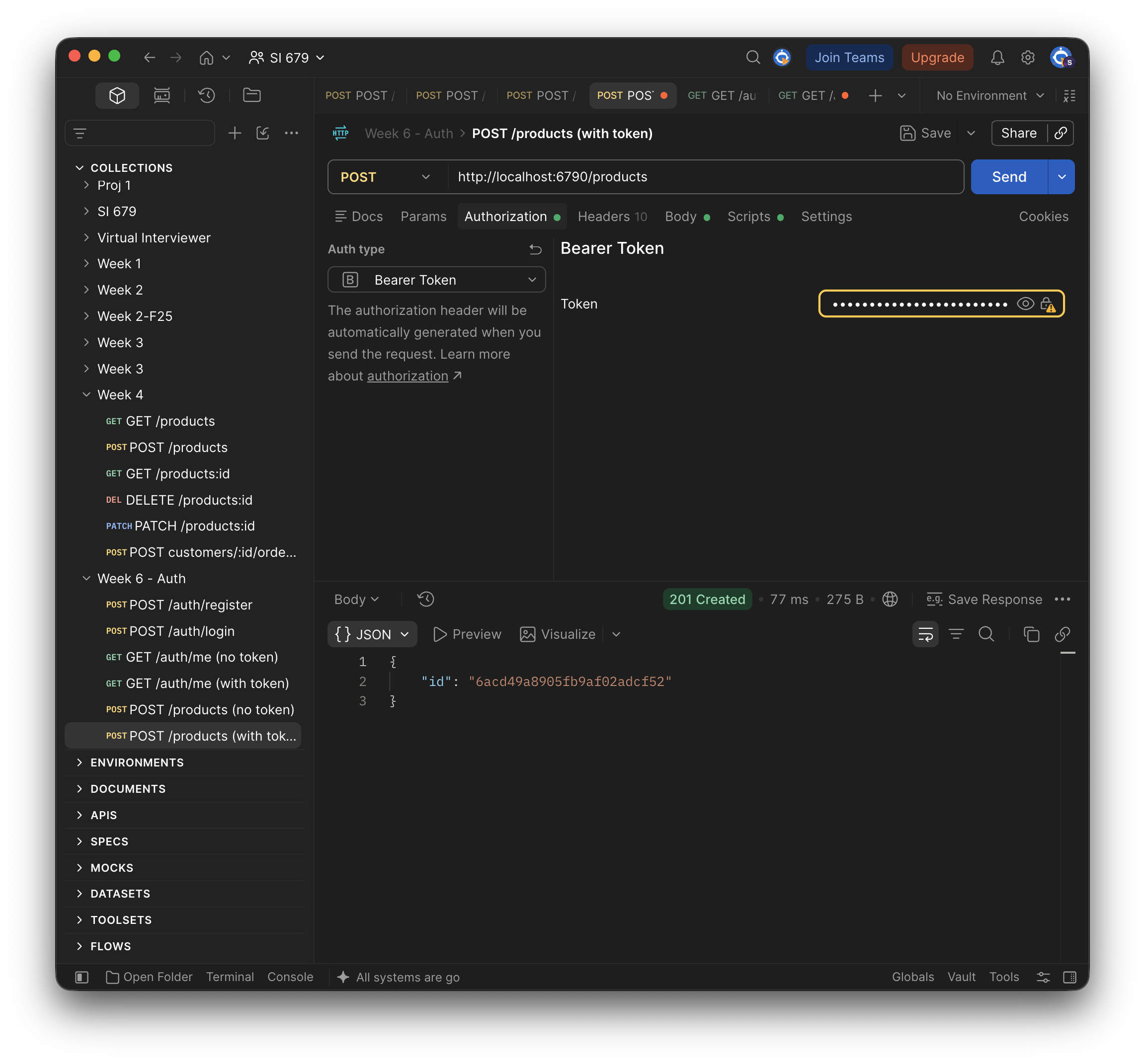Open the History clock icon in sidebar
Image resolution: width=1145 pixels, height=1064 pixels.
pos(206,95)
